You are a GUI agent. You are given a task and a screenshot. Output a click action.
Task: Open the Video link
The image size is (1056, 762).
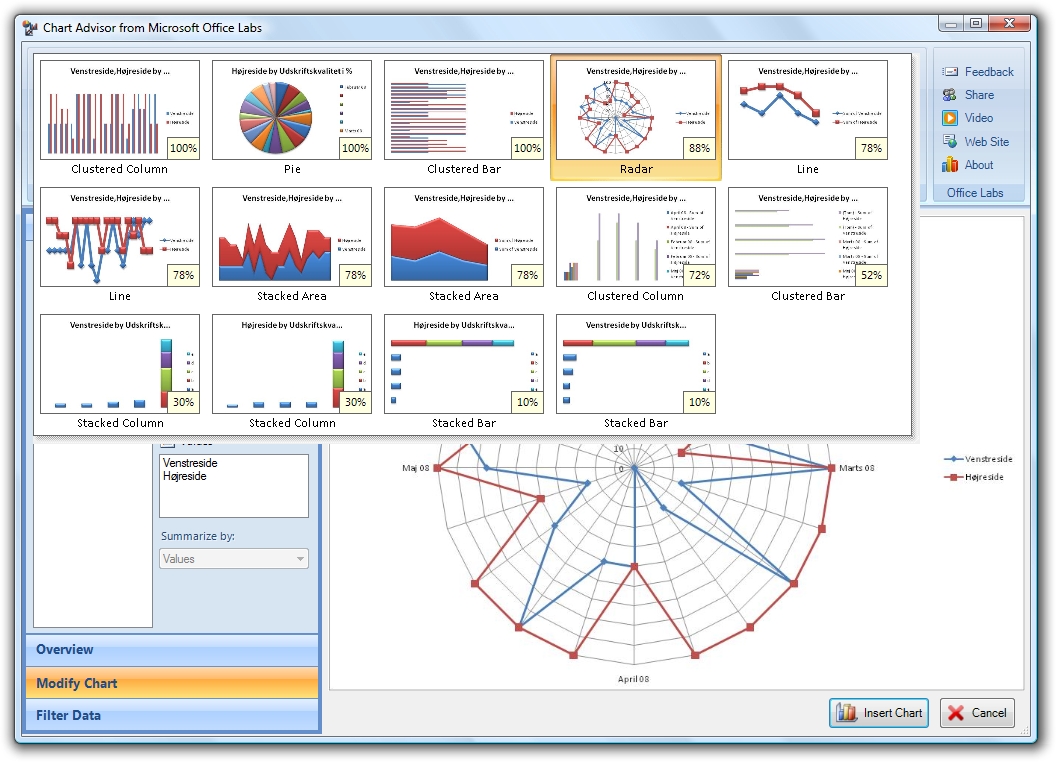979,118
